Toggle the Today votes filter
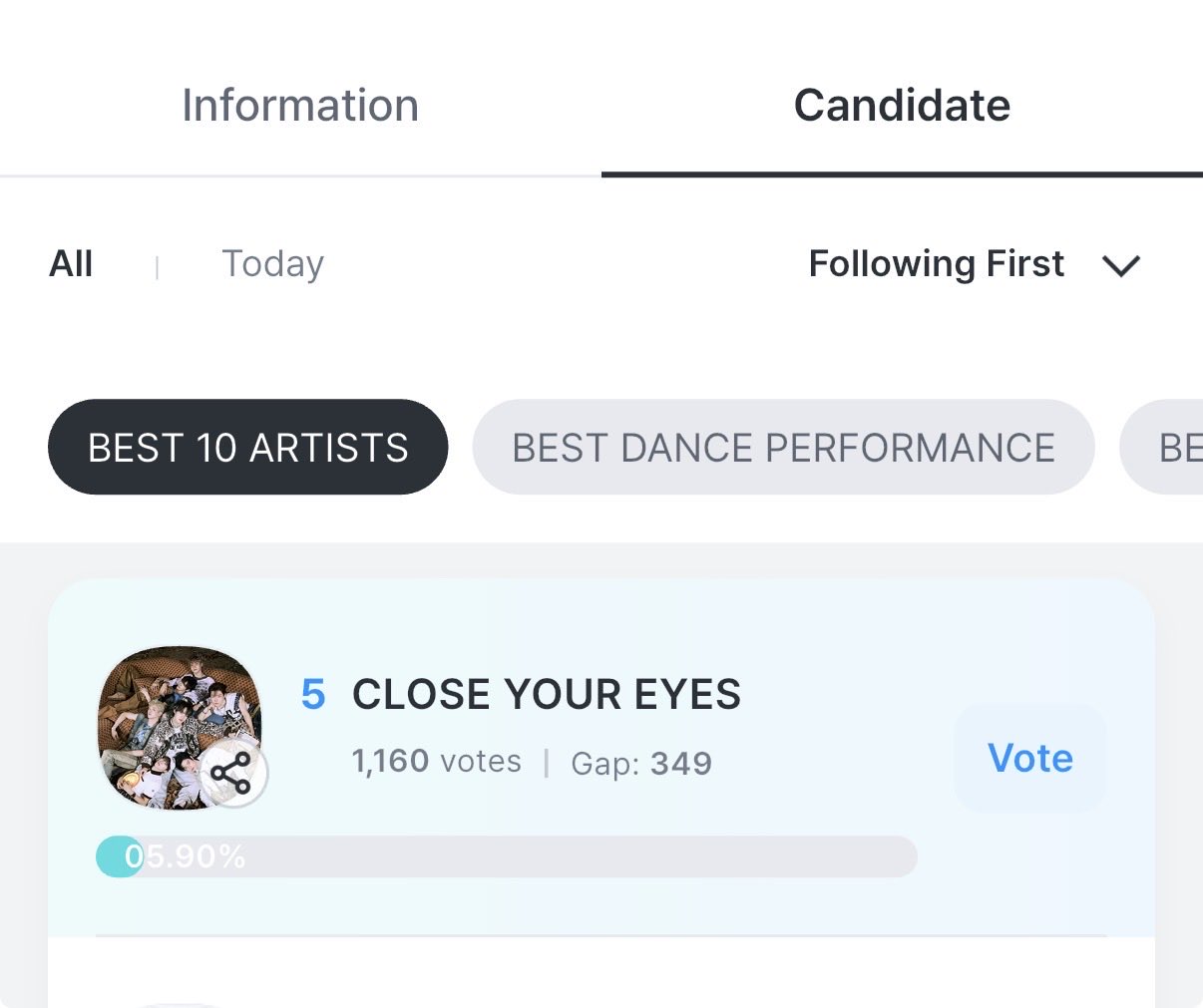The image size is (1203, 1008). click(272, 264)
